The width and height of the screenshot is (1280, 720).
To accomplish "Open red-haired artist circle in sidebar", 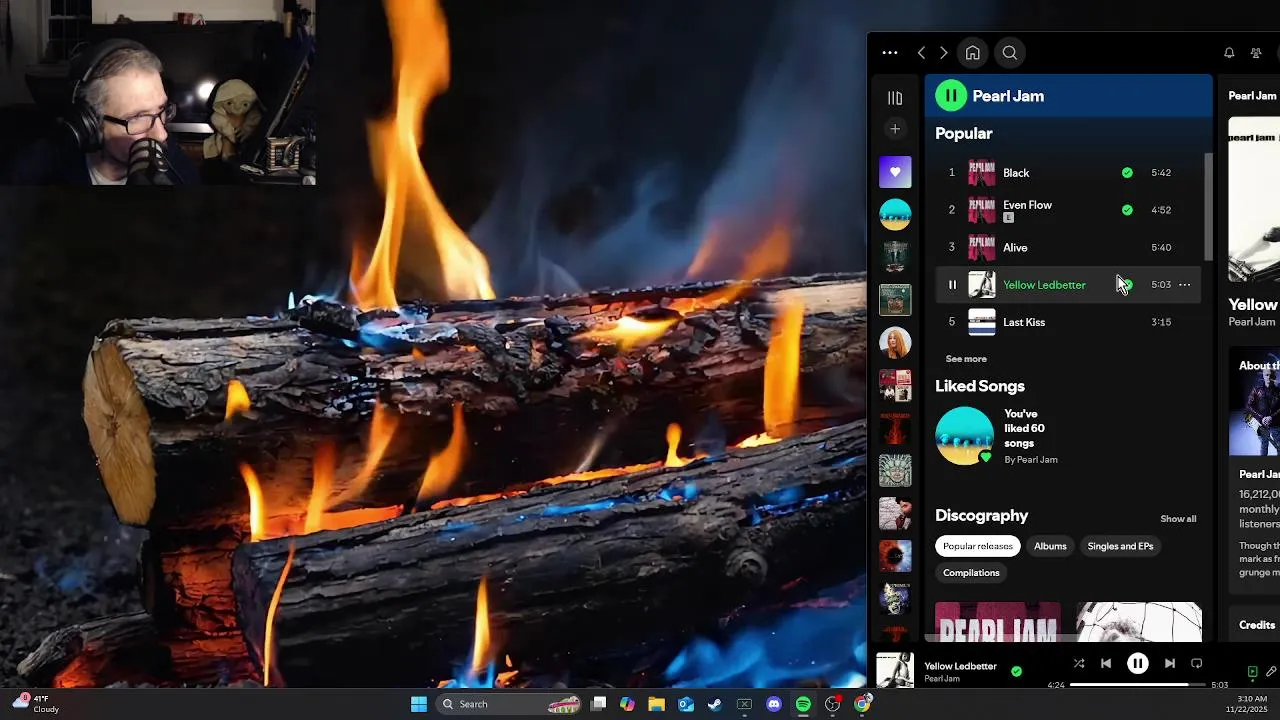I will [x=895, y=342].
